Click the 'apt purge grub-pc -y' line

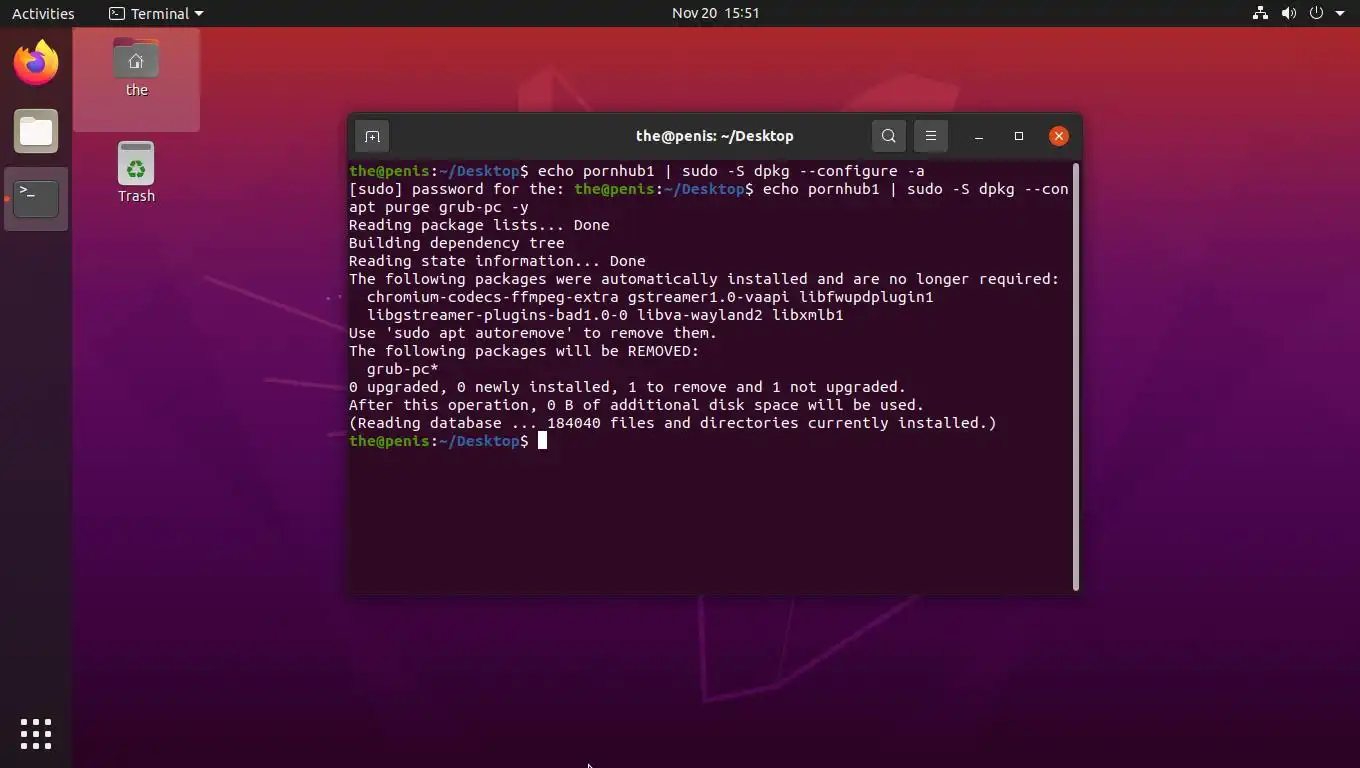pos(439,207)
